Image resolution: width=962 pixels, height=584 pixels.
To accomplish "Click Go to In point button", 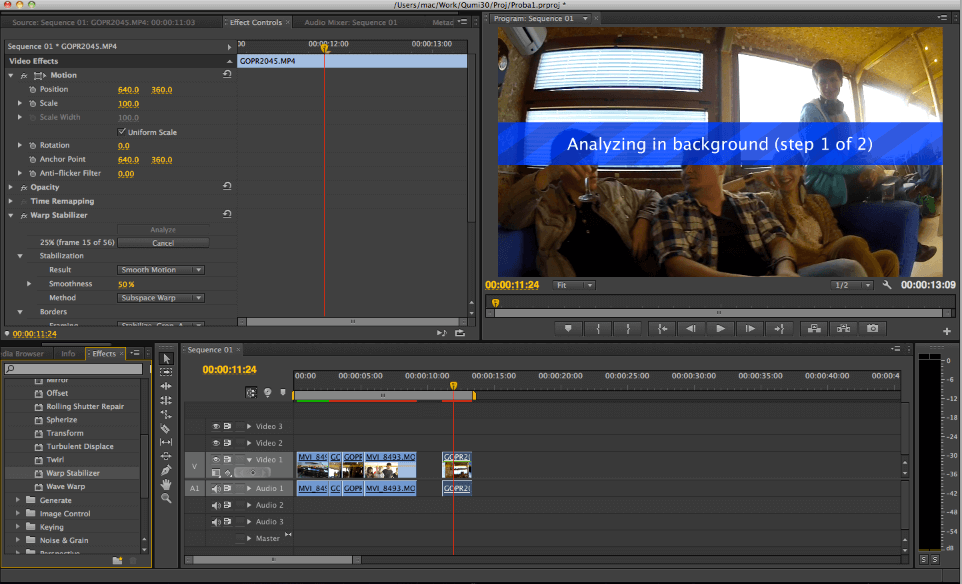I will click(662, 329).
